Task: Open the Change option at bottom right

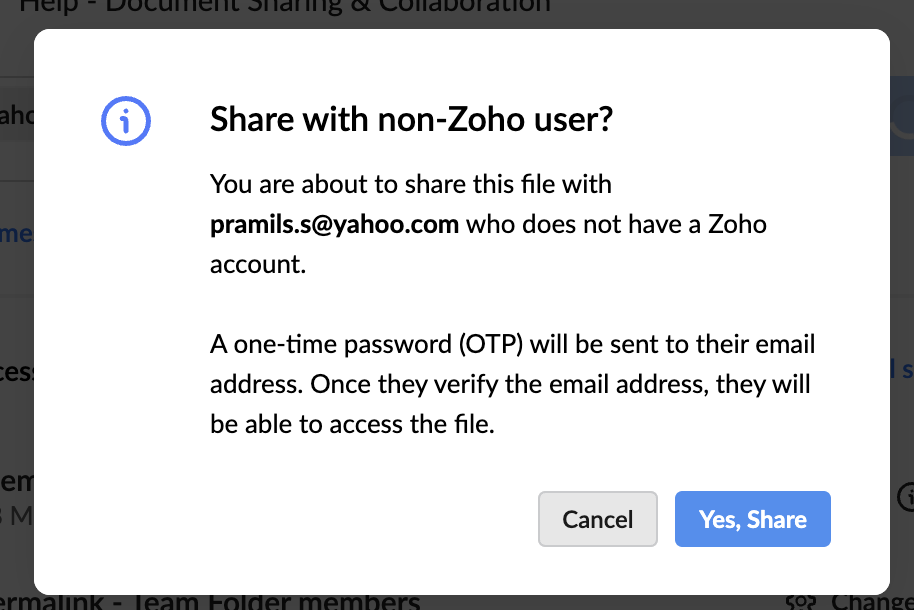Action: click(872, 602)
